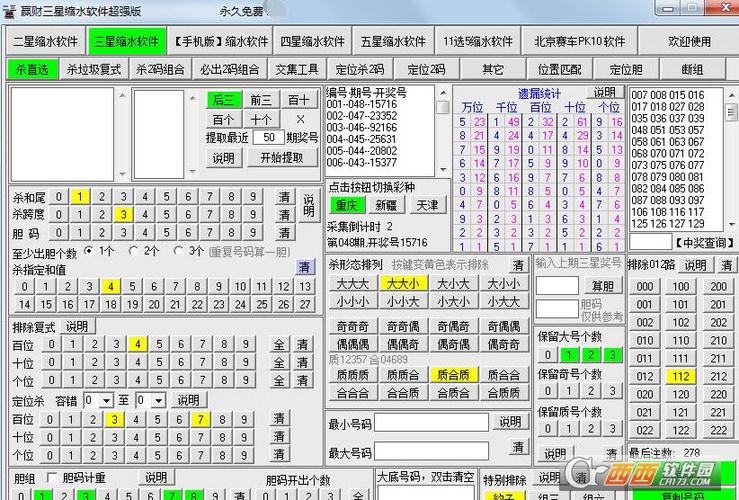Click the 最大号码 input field
Screen dimensions: 739x500
431,452
